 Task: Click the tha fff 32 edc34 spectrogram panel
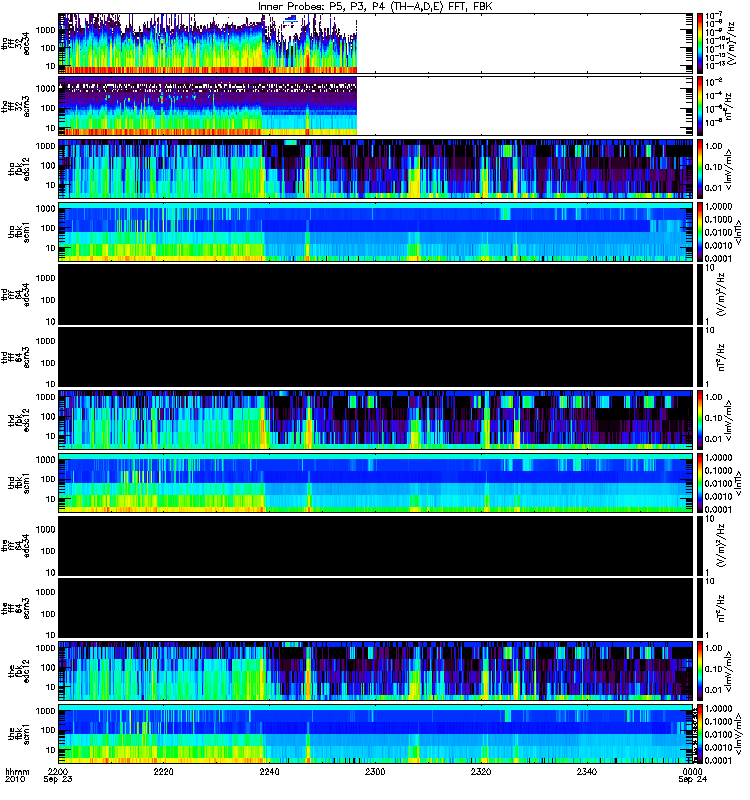click(376, 43)
